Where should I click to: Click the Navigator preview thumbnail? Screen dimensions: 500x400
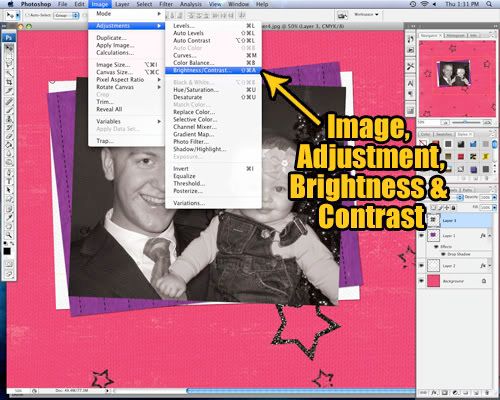tap(457, 80)
